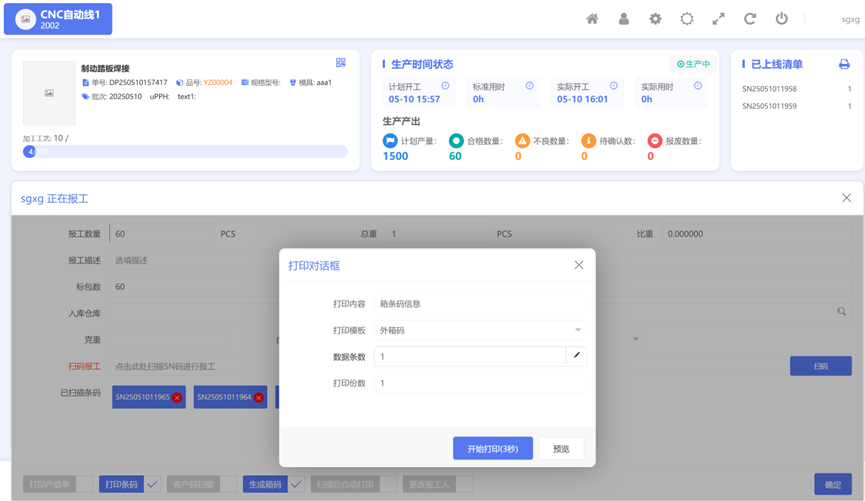865x501 pixels.
Task: Toggle the 生成箱码 checkbox
Action: tap(296, 484)
